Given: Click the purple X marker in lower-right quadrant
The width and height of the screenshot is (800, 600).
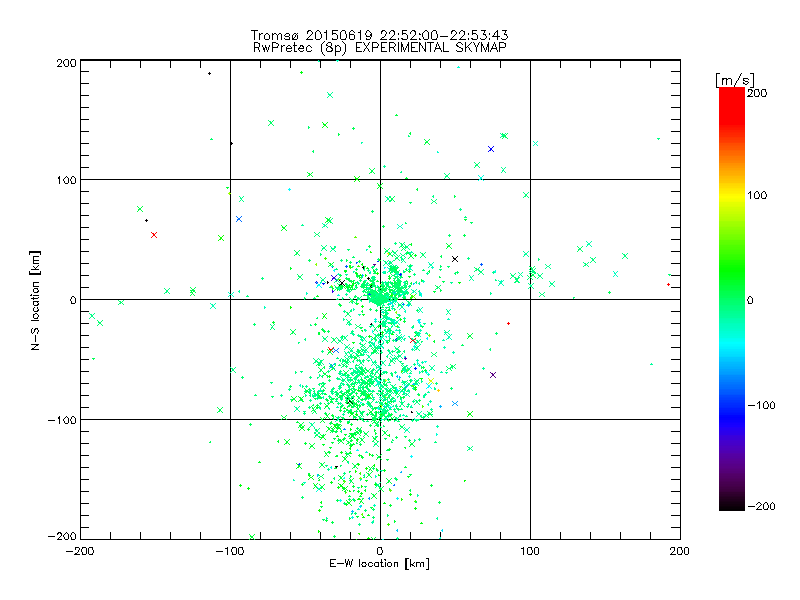Looking at the screenshot, I should [493, 375].
